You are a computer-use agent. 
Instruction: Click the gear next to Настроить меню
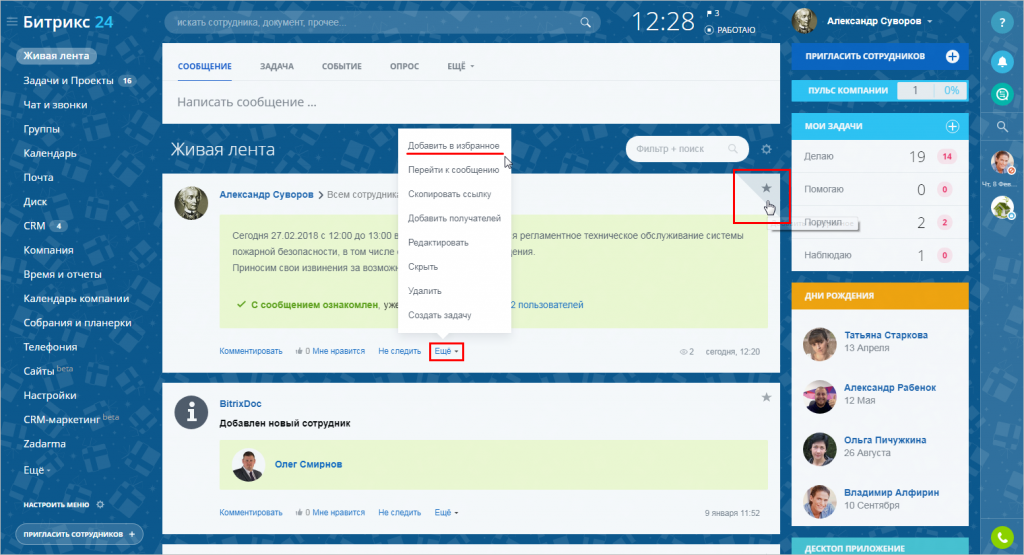coord(100,504)
